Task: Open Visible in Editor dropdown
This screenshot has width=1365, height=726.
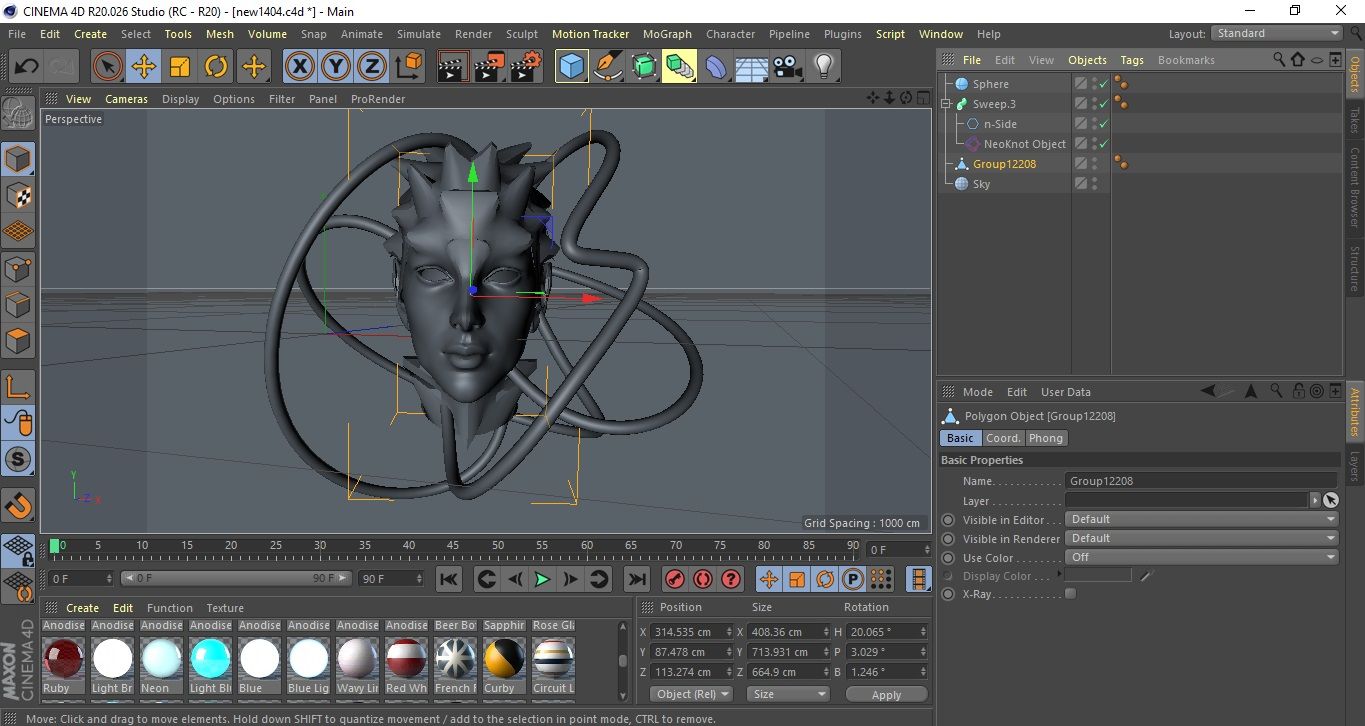Action: coord(1201,519)
